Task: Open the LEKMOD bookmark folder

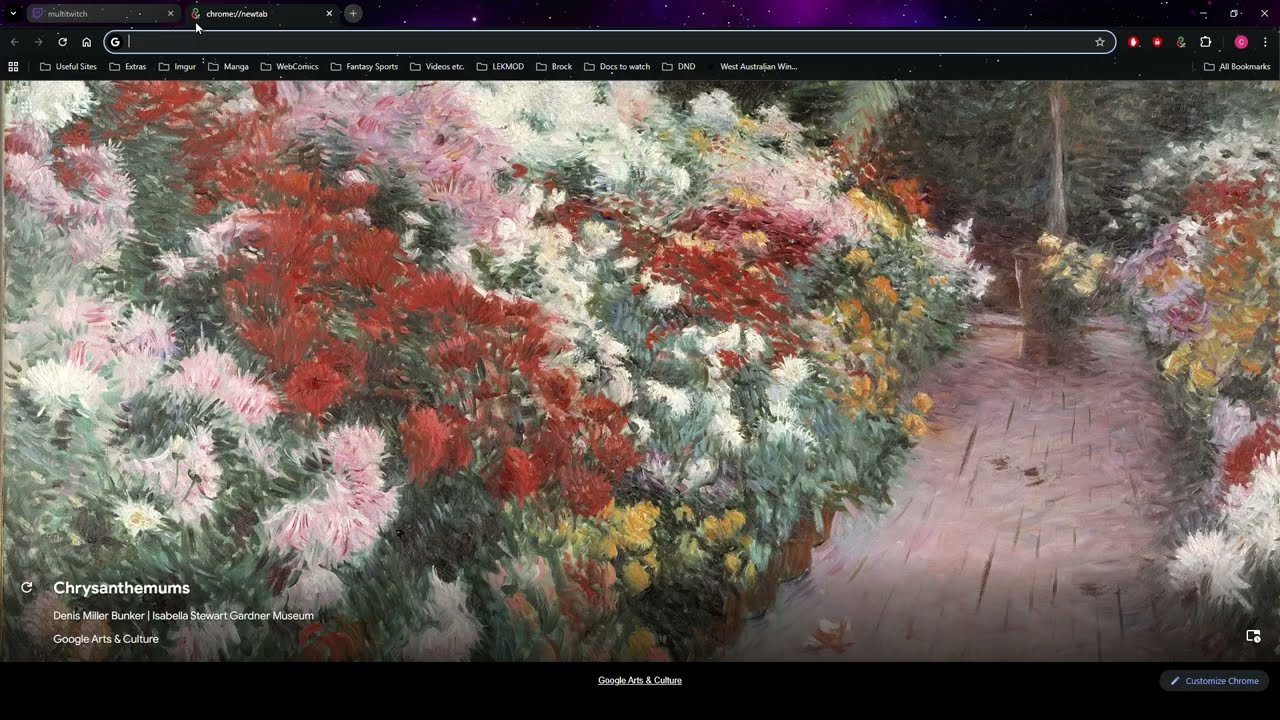Action: pyautogui.click(x=500, y=67)
